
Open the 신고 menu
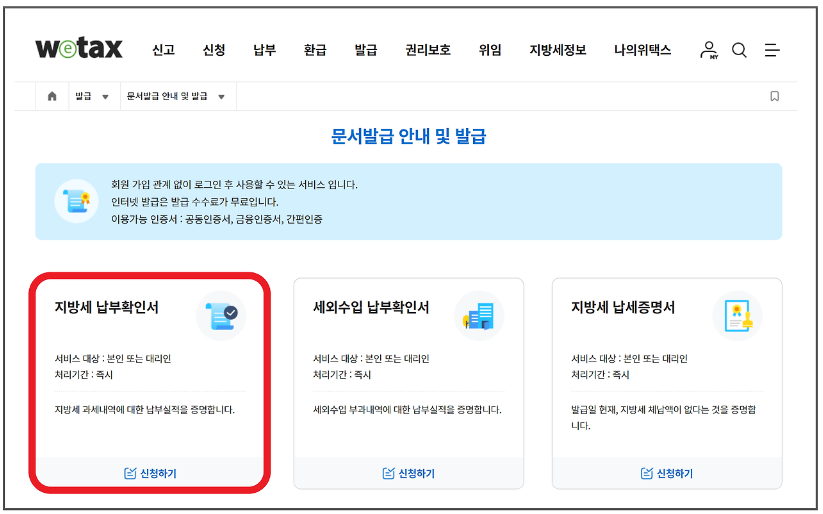(163, 50)
